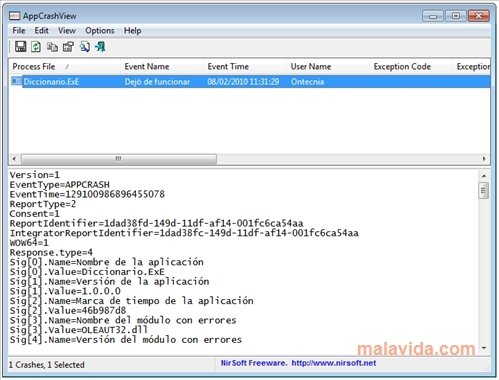
Task: Sort by Process File column header
Action: (65, 67)
